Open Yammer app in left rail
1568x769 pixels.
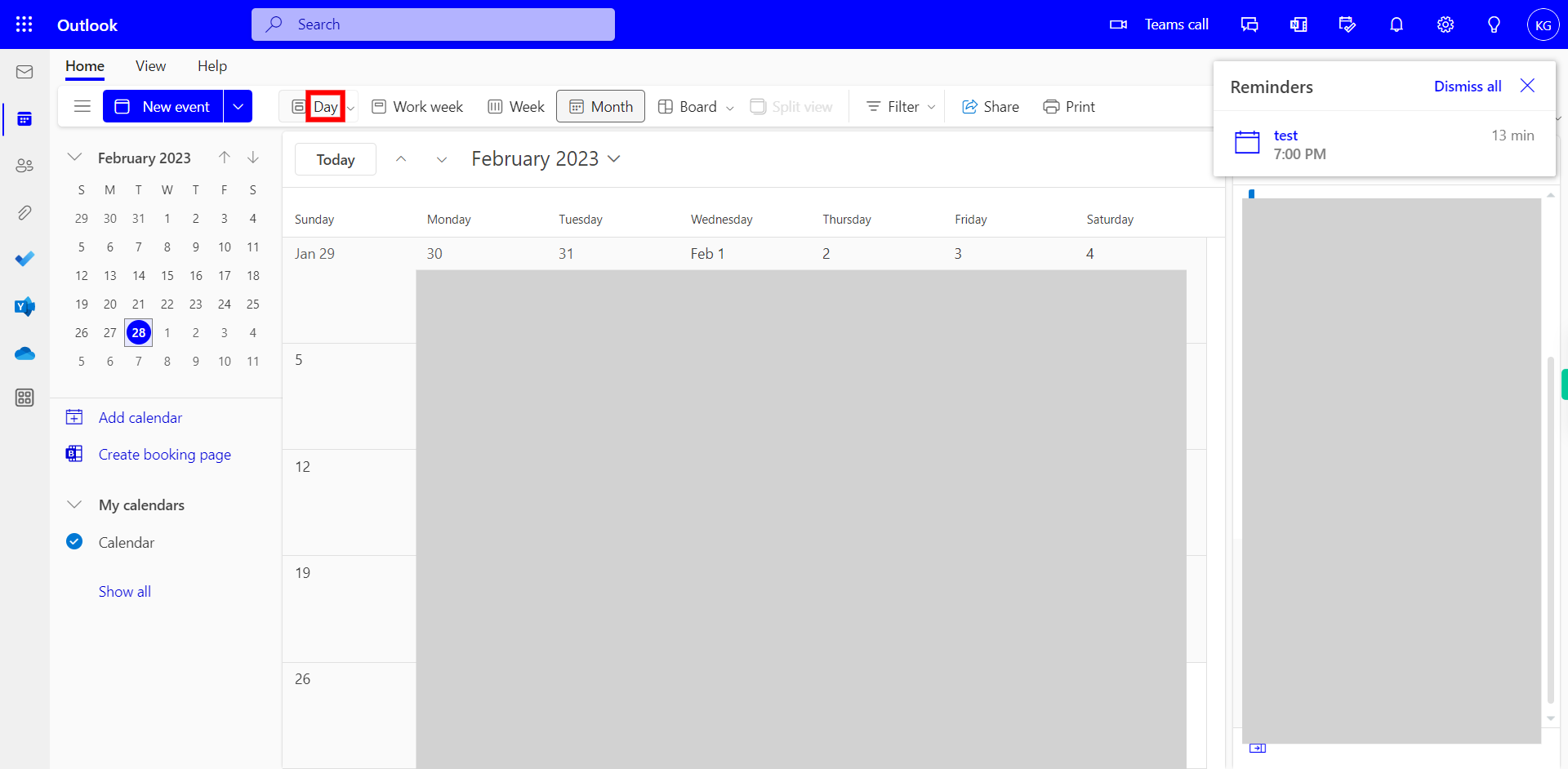pyautogui.click(x=24, y=306)
